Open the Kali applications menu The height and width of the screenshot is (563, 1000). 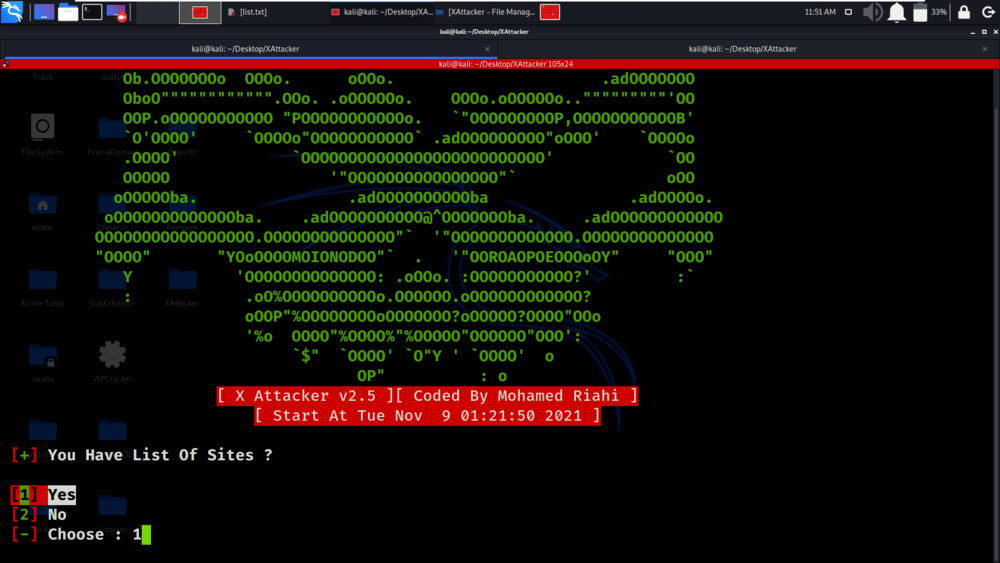coord(12,11)
